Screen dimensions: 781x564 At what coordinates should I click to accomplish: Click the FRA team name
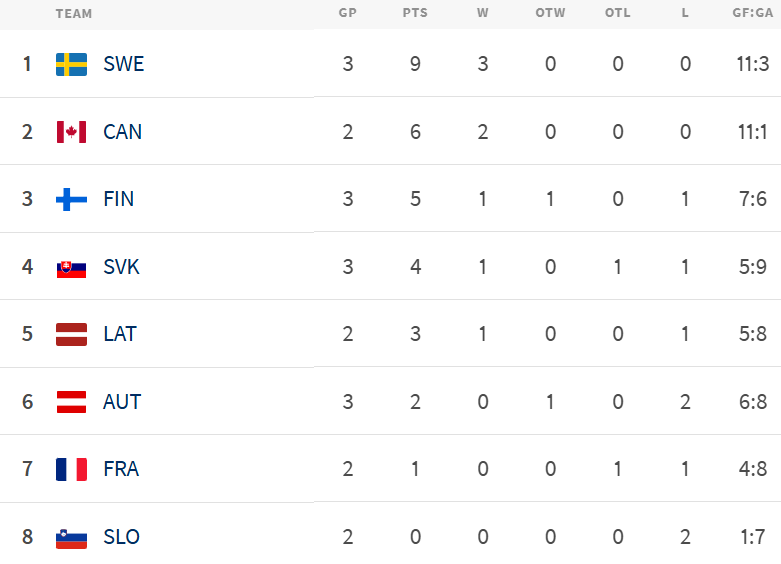tap(121, 469)
